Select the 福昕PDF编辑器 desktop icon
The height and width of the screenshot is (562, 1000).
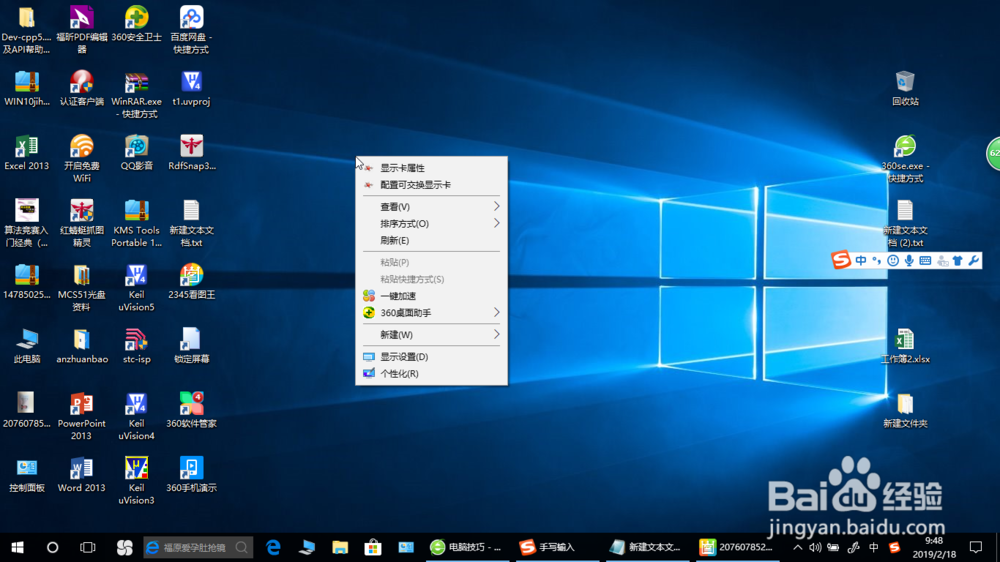(82, 29)
